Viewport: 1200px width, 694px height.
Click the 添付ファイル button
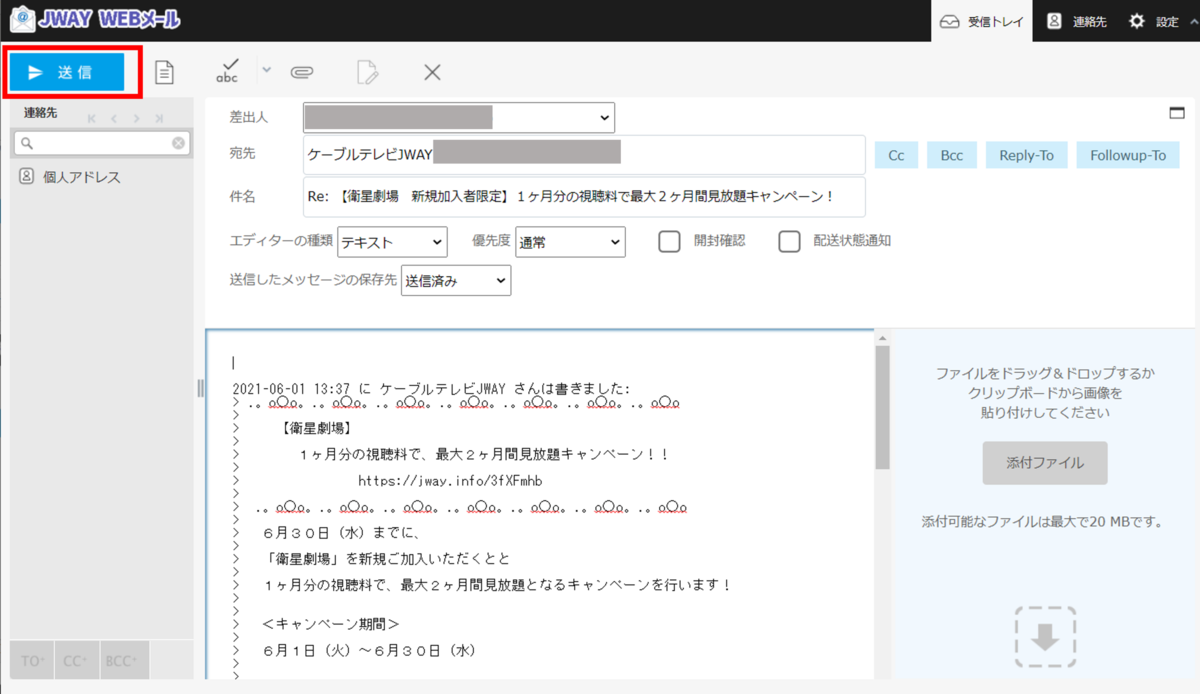pyautogui.click(x=1045, y=463)
